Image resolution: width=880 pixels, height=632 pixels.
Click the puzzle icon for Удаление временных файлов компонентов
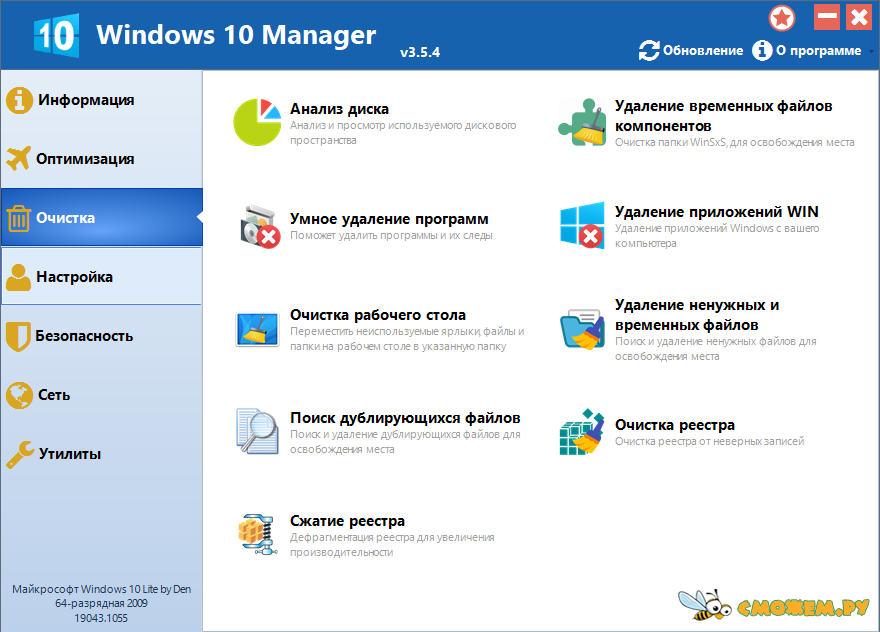[x=582, y=122]
